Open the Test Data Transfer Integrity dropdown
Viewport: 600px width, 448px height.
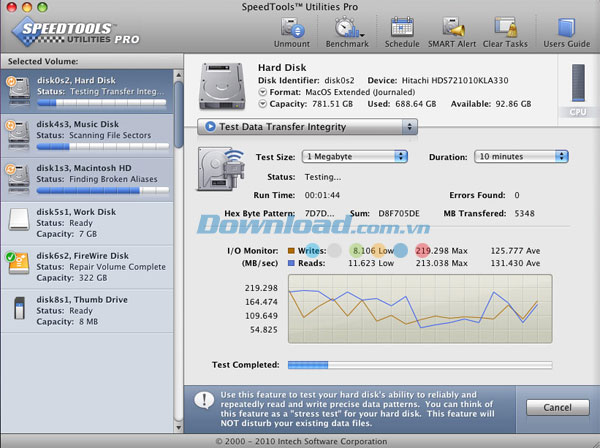point(307,127)
